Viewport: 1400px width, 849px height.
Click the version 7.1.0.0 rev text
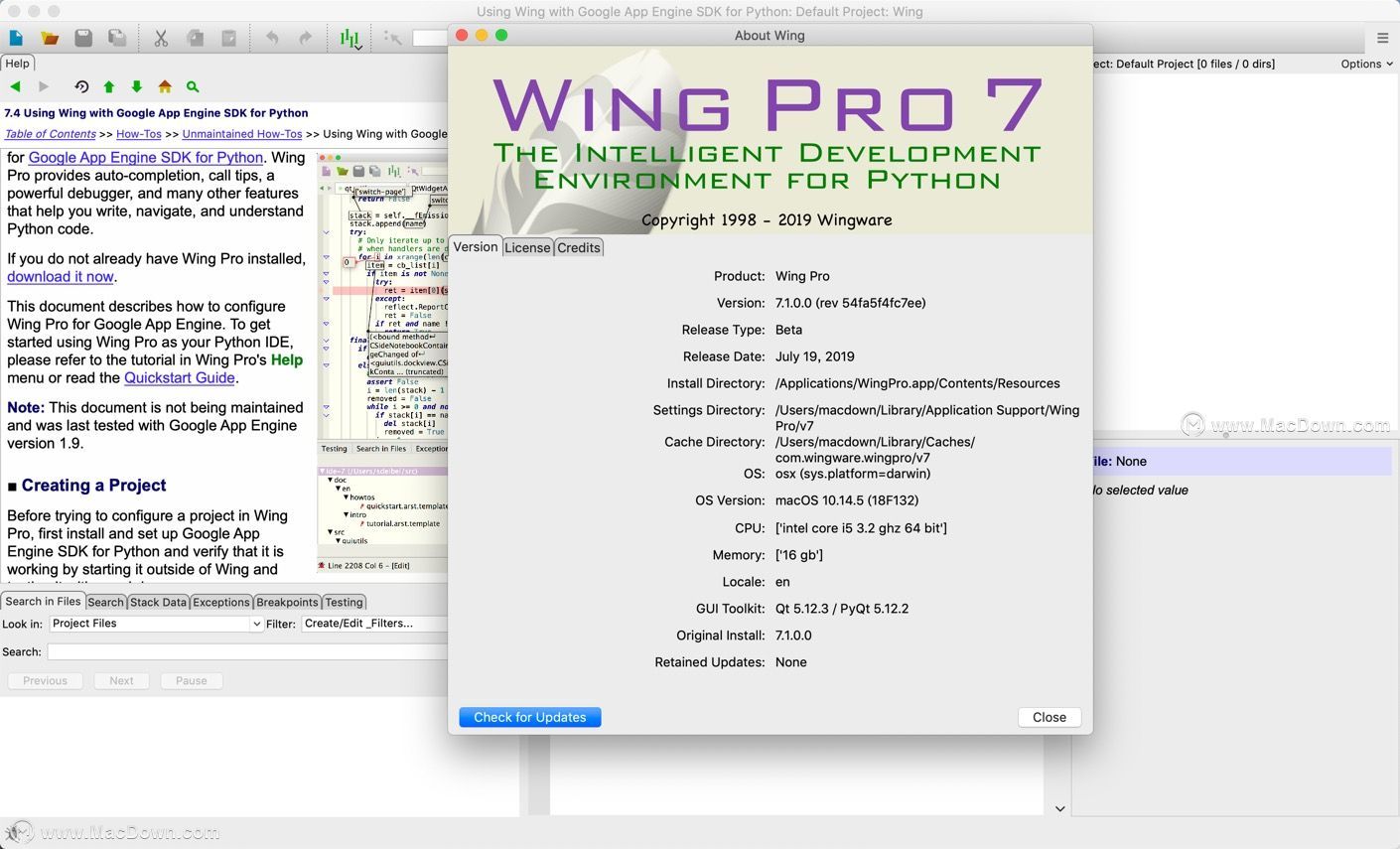(x=850, y=303)
